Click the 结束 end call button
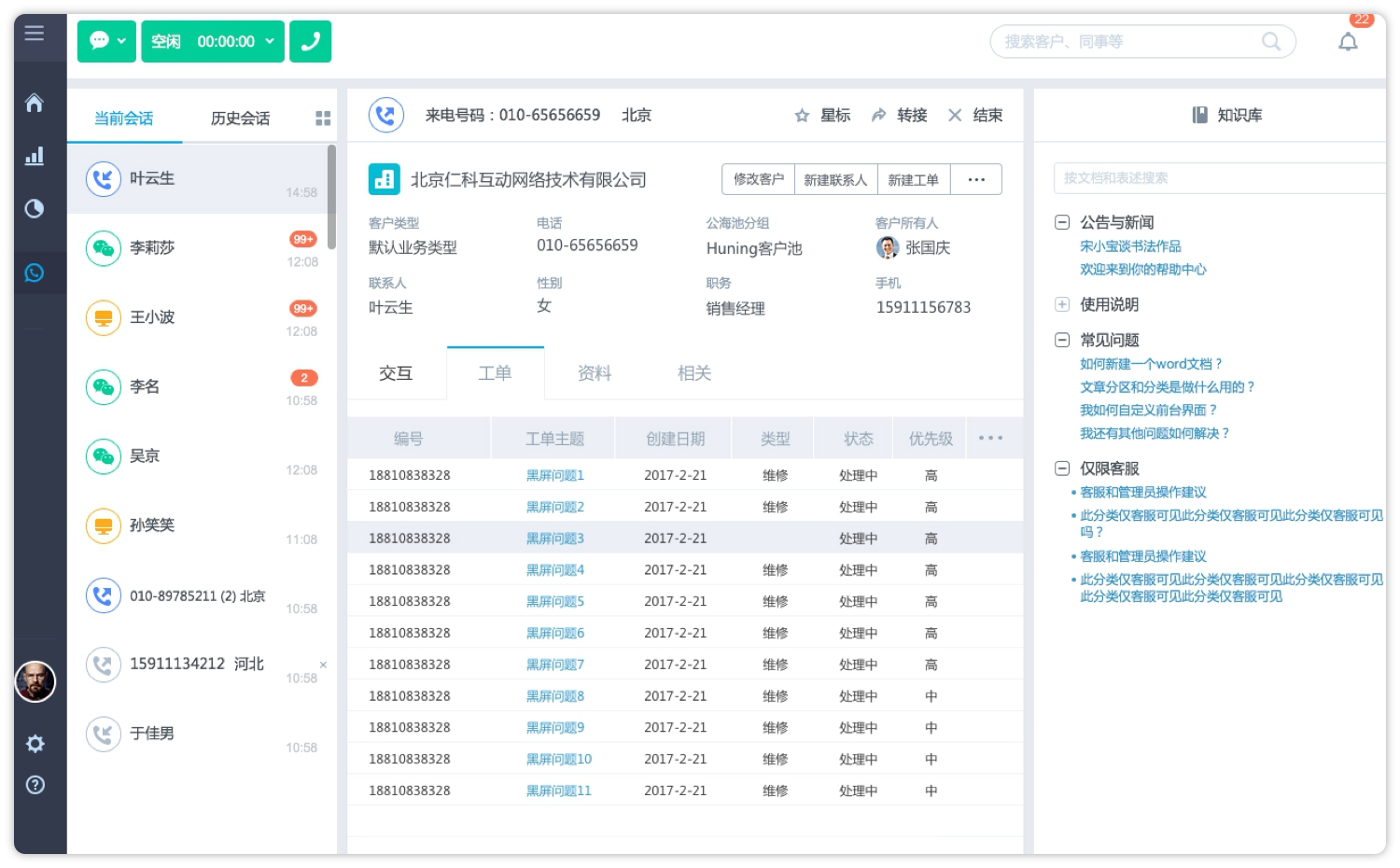1400x868 pixels. (x=975, y=115)
